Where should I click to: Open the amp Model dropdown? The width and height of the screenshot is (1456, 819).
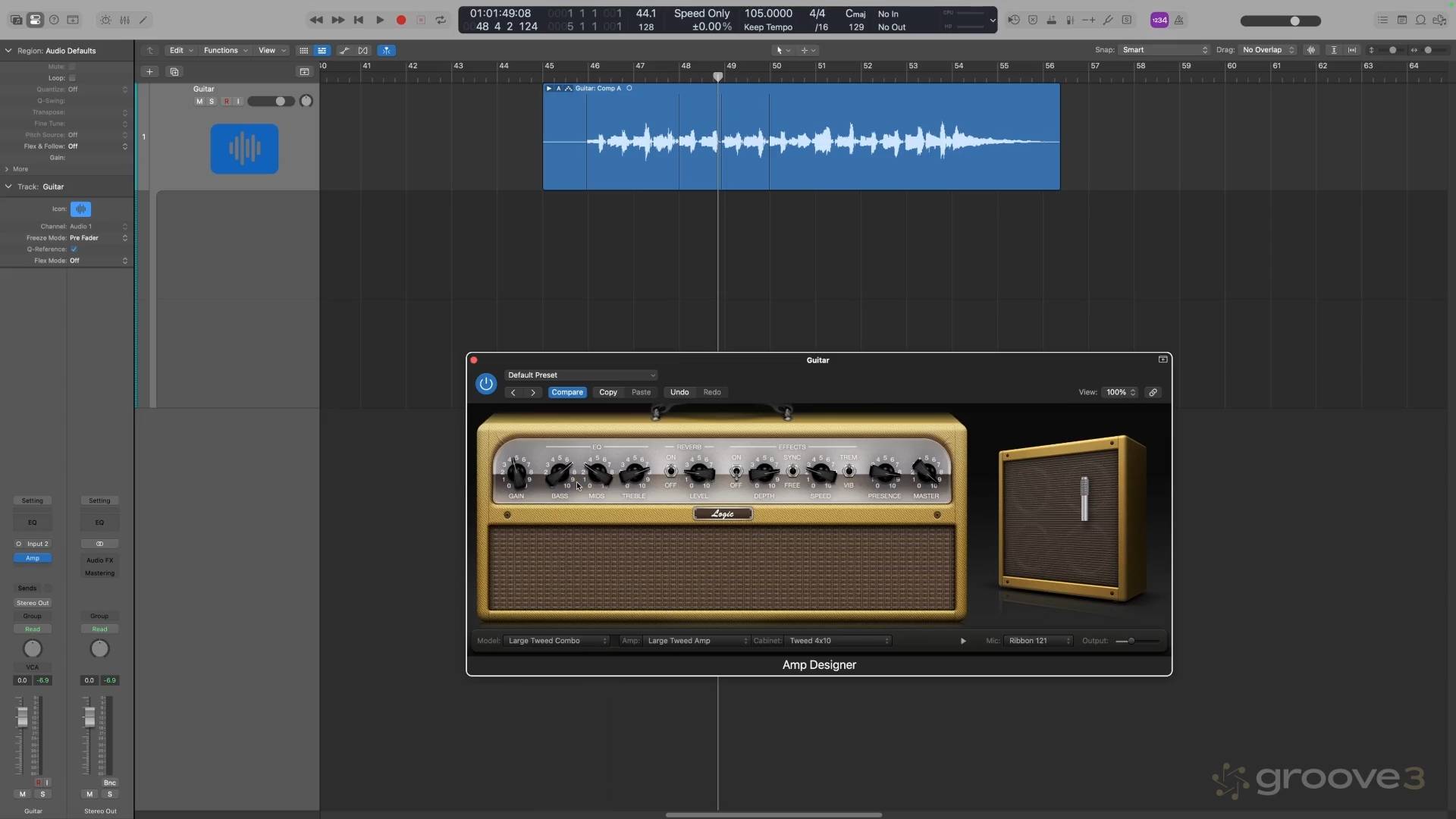pos(557,641)
